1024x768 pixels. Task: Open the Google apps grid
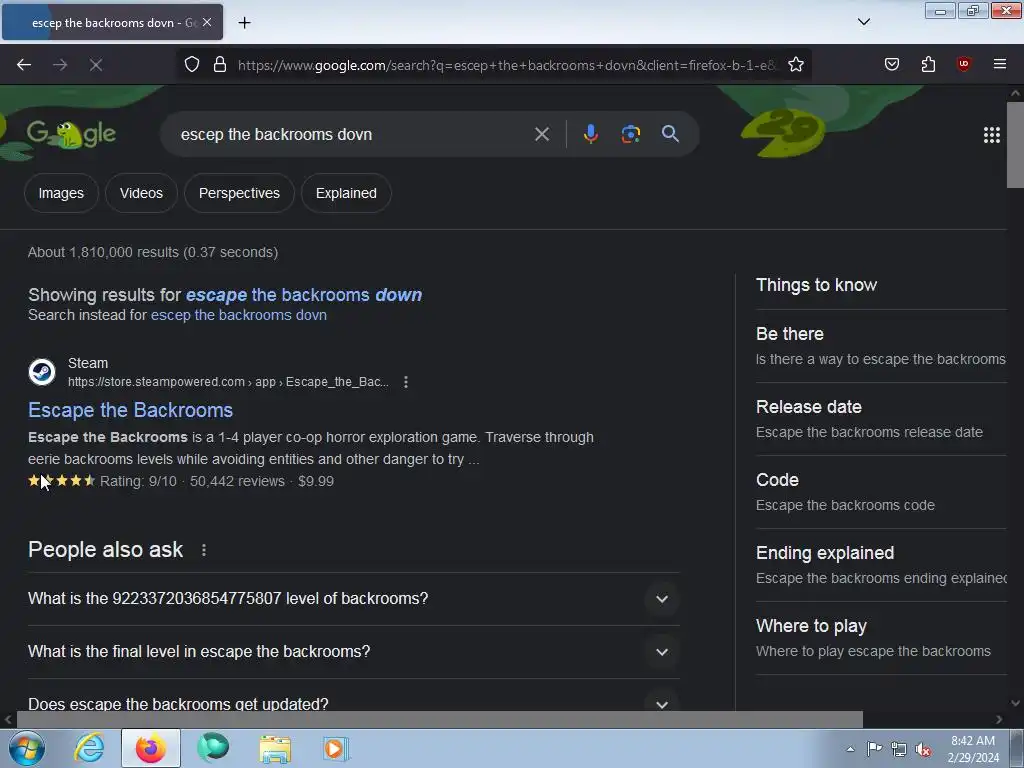pos(991,135)
